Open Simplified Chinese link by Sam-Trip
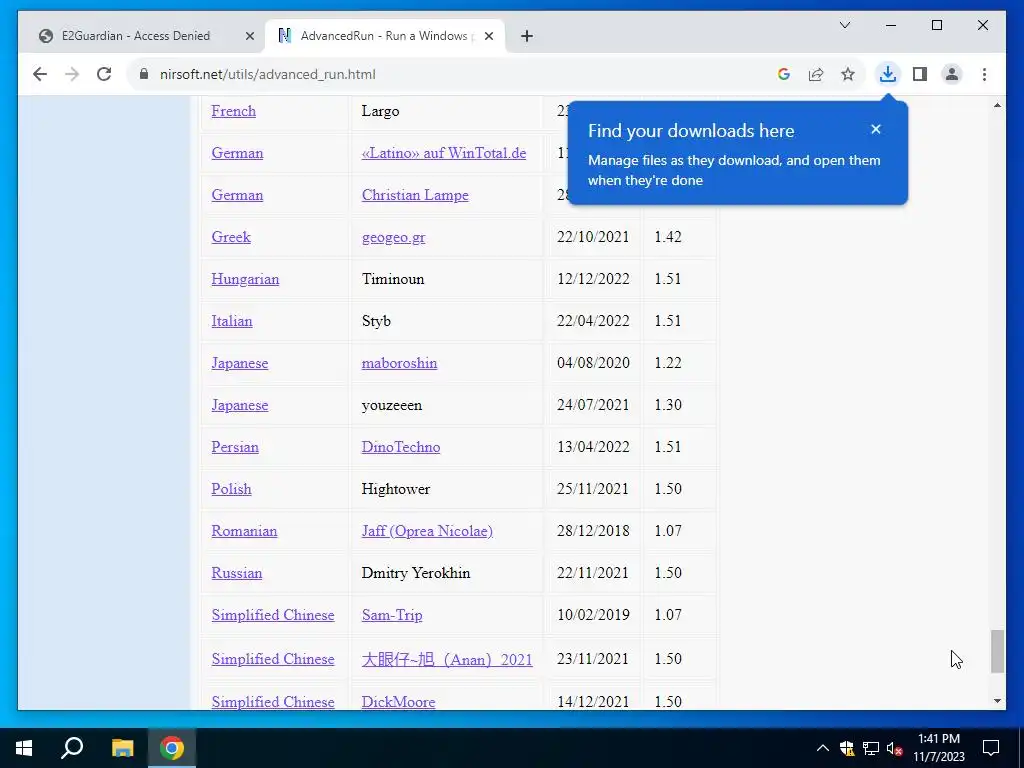Viewport: 1024px width, 768px height. [273, 615]
